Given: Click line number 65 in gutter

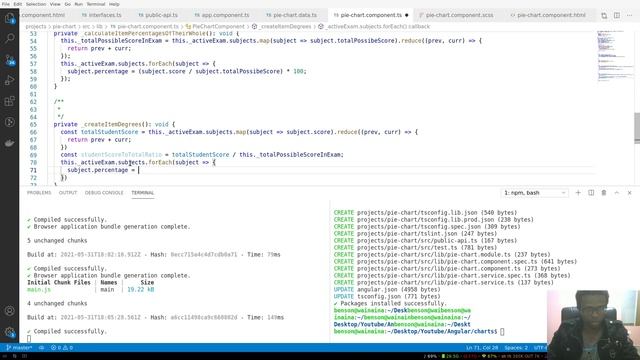Looking at the screenshot, I should point(33,124).
